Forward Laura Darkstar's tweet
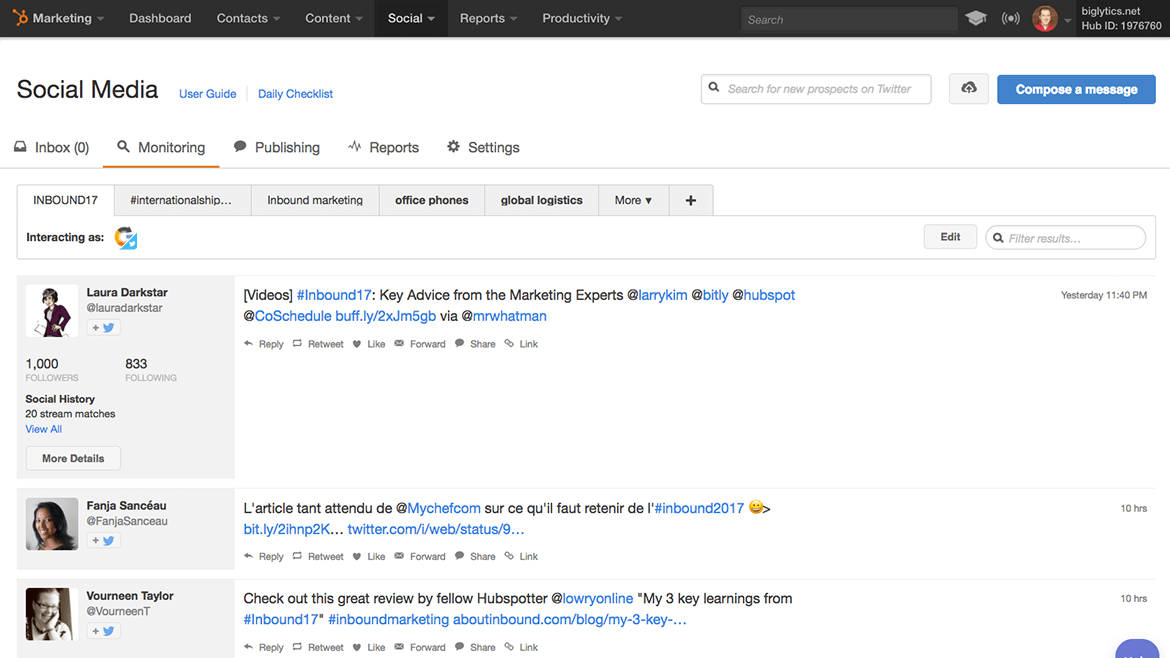This screenshot has width=1170, height=658. click(x=419, y=343)
